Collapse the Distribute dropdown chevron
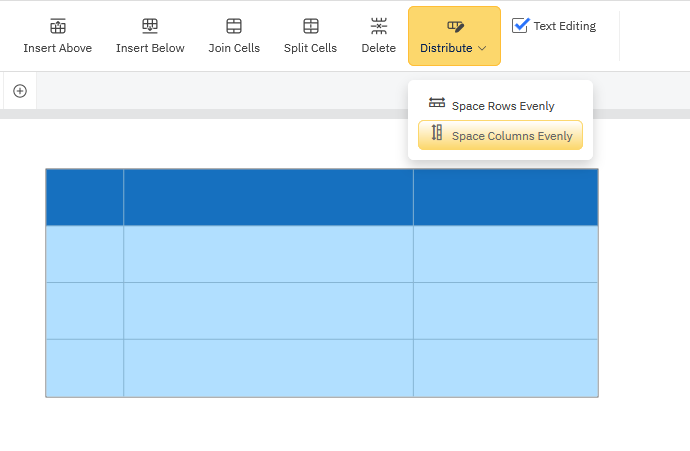690x451 pixels. (x=482, y=48)
